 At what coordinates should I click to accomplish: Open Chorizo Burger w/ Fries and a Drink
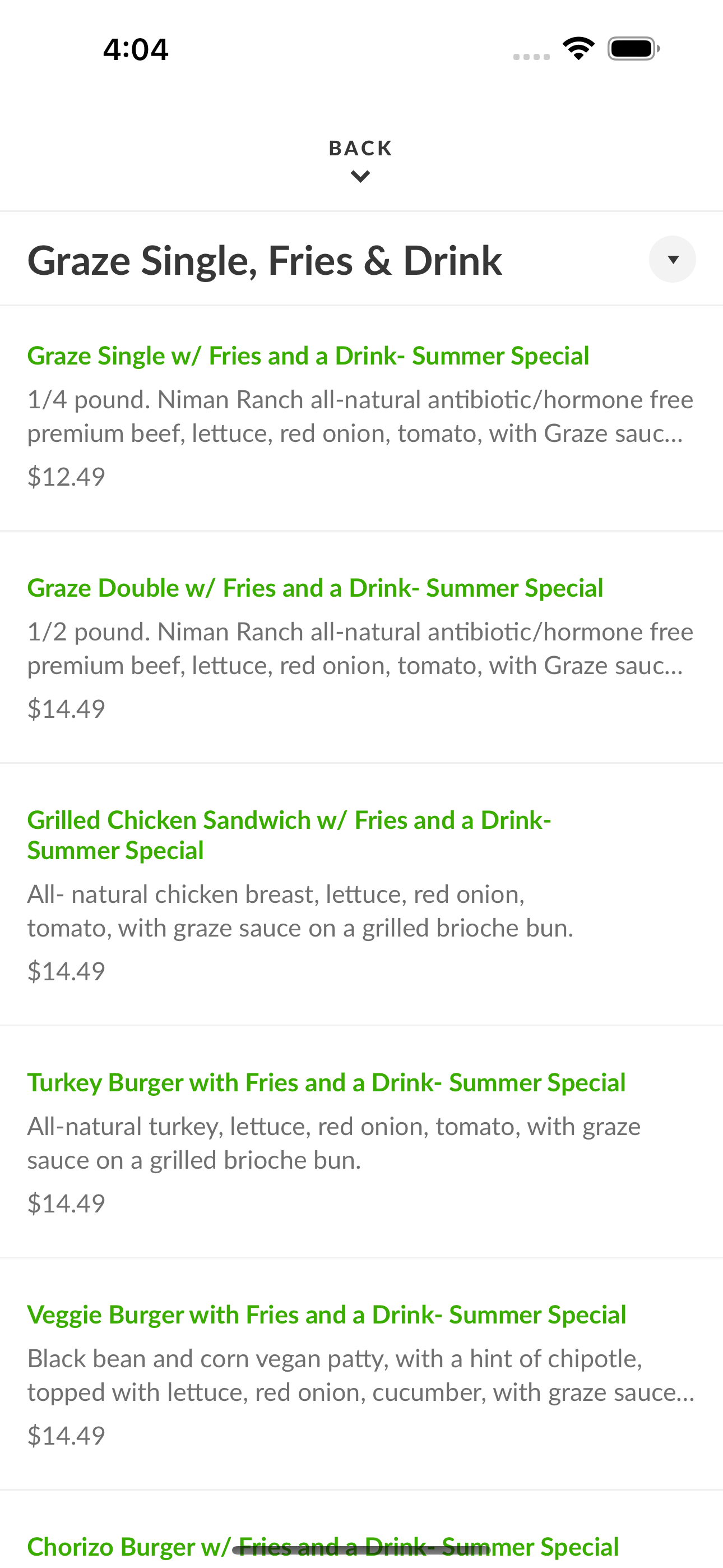(x=323, y=1547)
